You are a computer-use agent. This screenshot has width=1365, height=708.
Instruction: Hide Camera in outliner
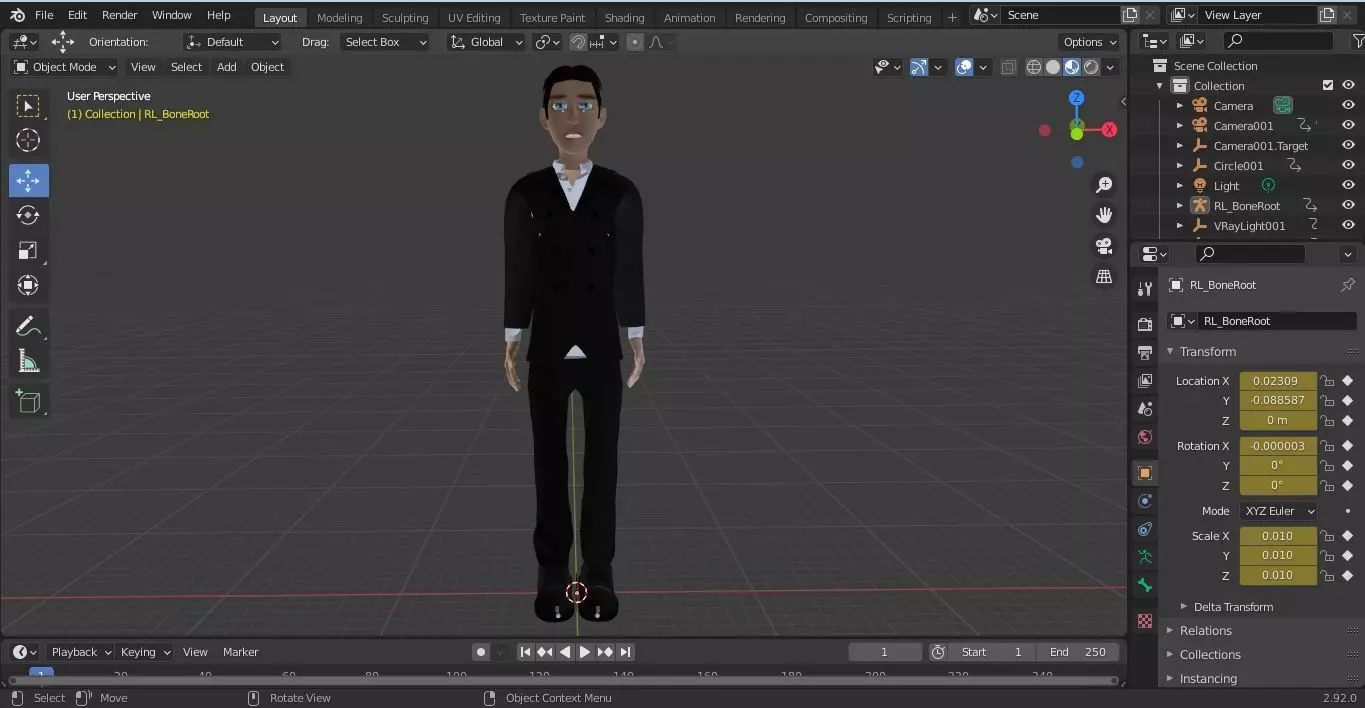pos(1348,105)
